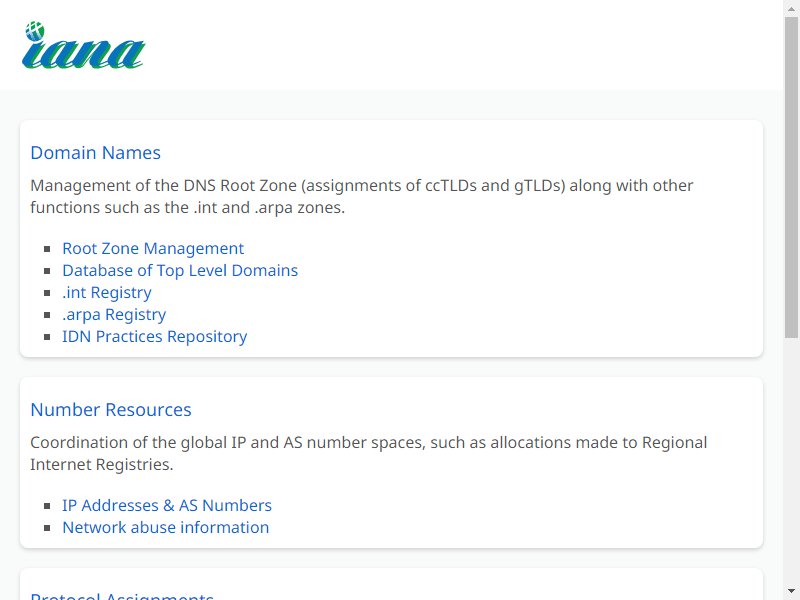Click the IANA logo
Screen dimensions: 800x600
[84, 45]
